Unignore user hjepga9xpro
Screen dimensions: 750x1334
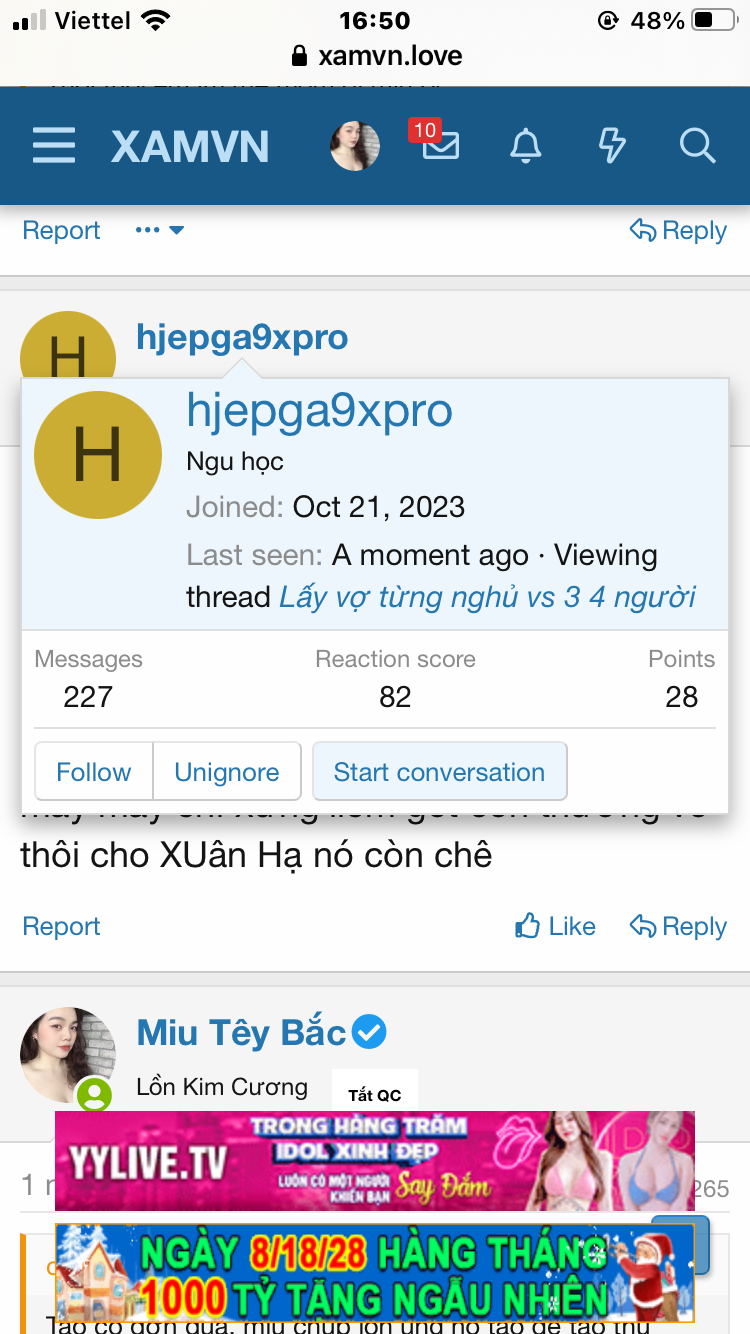click(x=227, y=772)
